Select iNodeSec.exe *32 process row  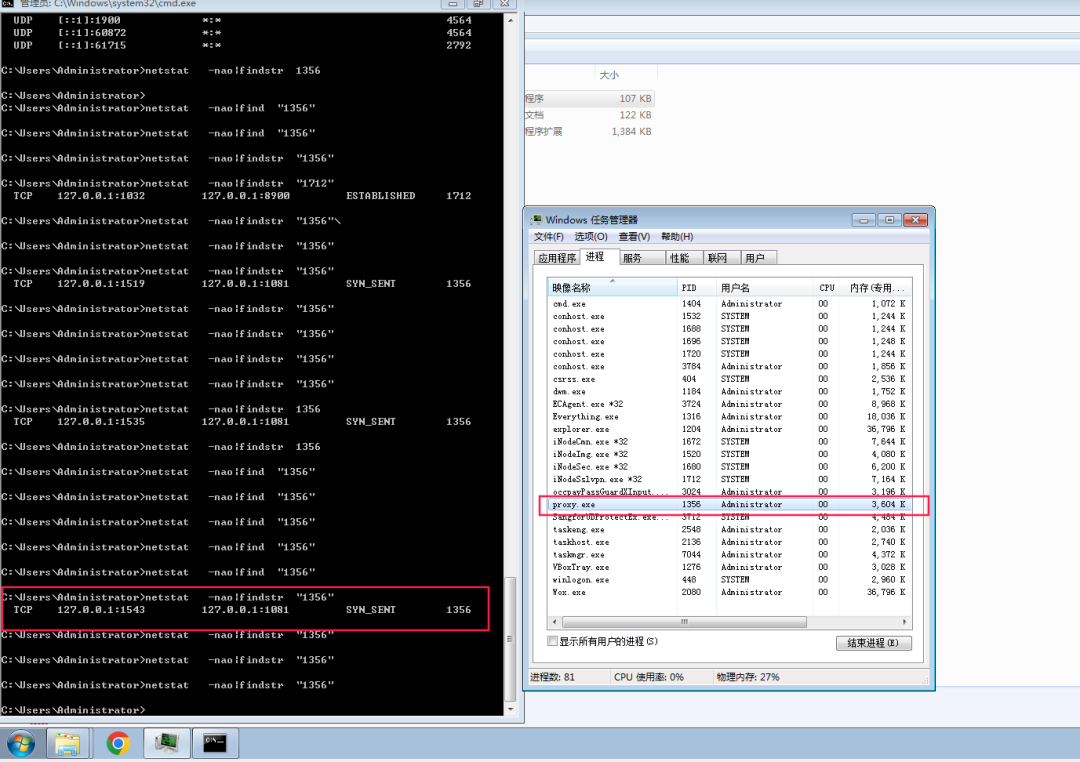(730, 467)
